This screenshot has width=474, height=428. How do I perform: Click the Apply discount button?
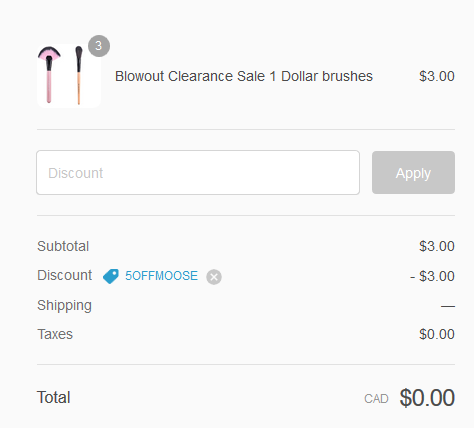coord(413,172)
